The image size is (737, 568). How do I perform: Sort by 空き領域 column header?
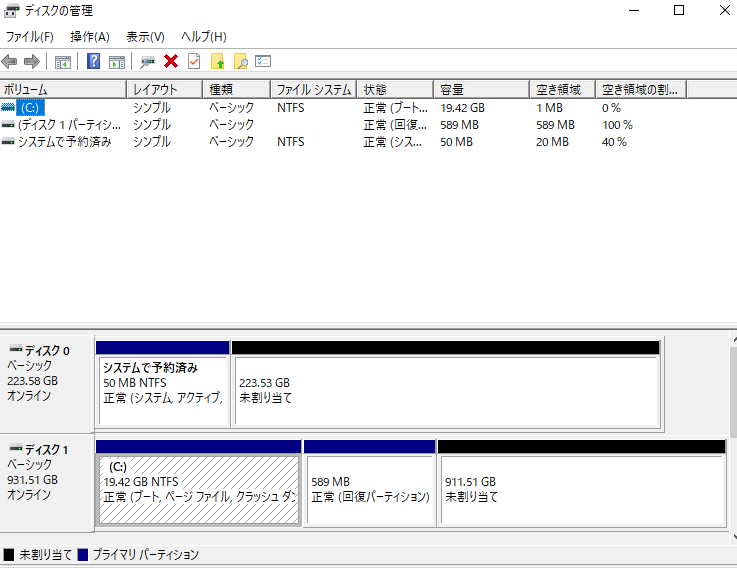click(x=562, y=89)
